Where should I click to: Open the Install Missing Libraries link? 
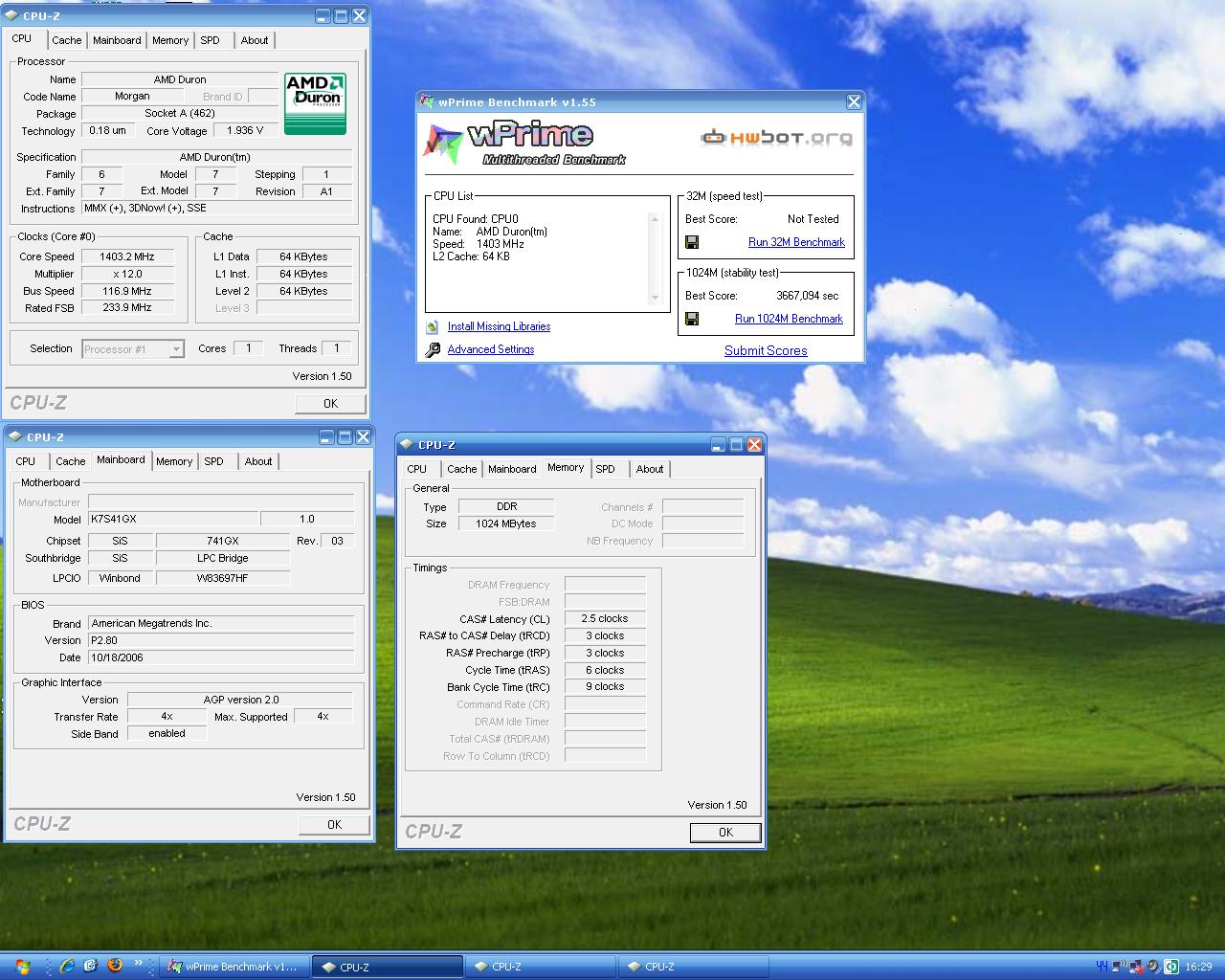(x=499, y=327)
